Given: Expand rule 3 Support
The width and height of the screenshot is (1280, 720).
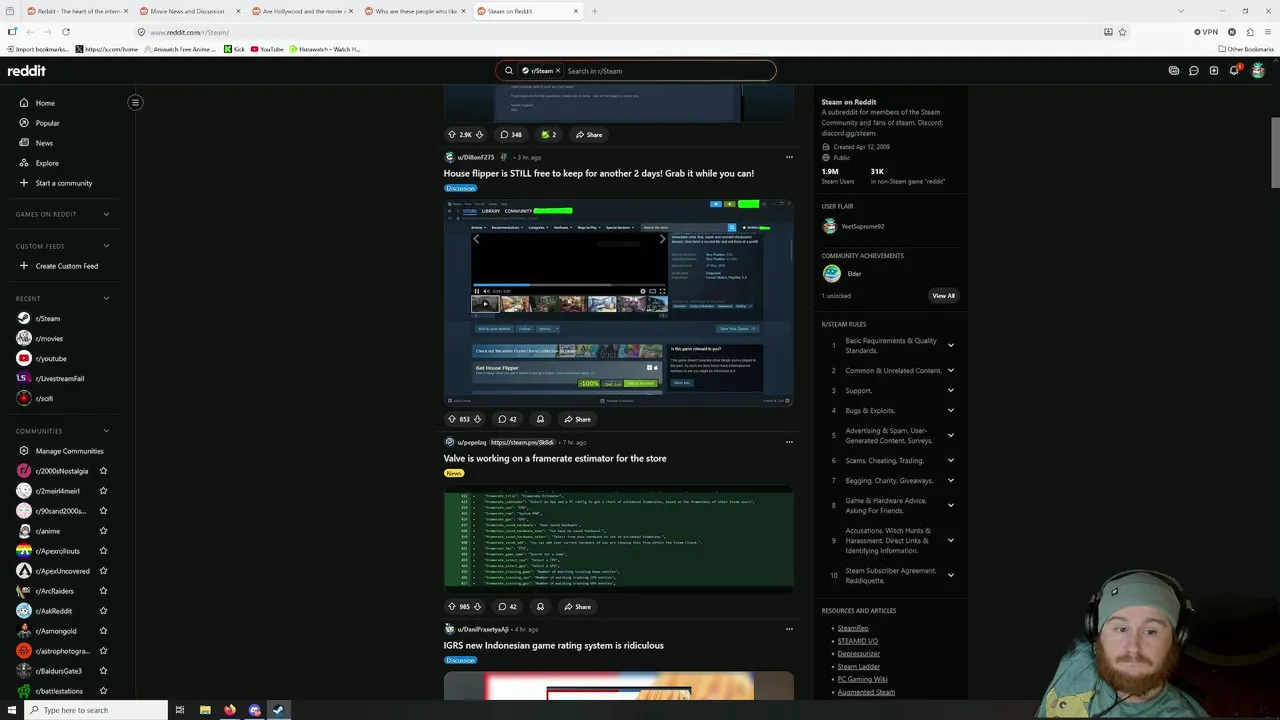Looking at the screenshot, I should [951, 390].
